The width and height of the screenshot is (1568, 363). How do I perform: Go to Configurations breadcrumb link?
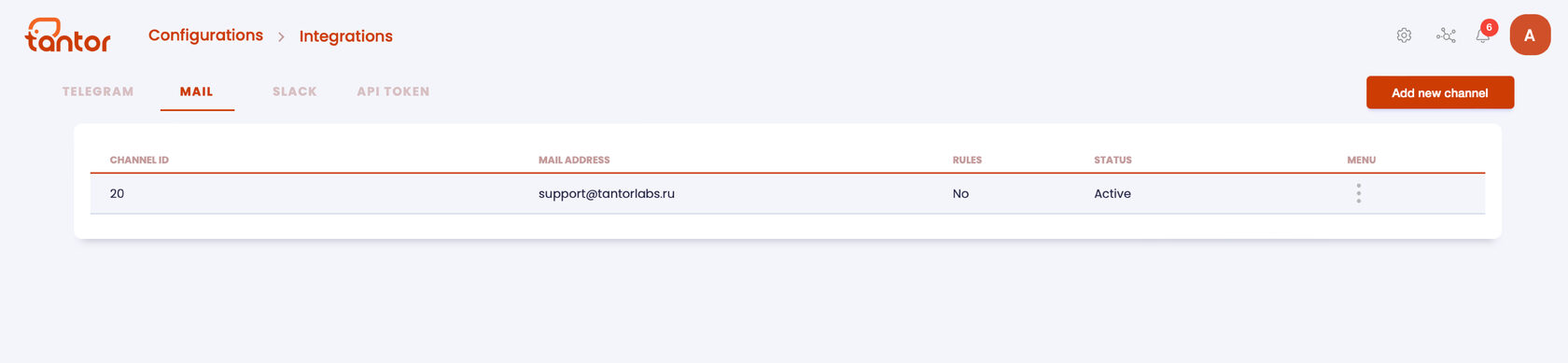click(x=205, y=35)
